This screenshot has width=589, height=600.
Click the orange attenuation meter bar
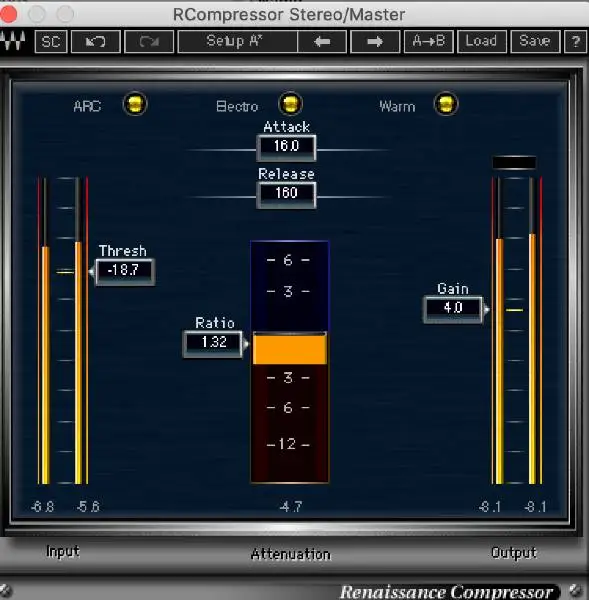pyautogui.click(x=290, y=349)
